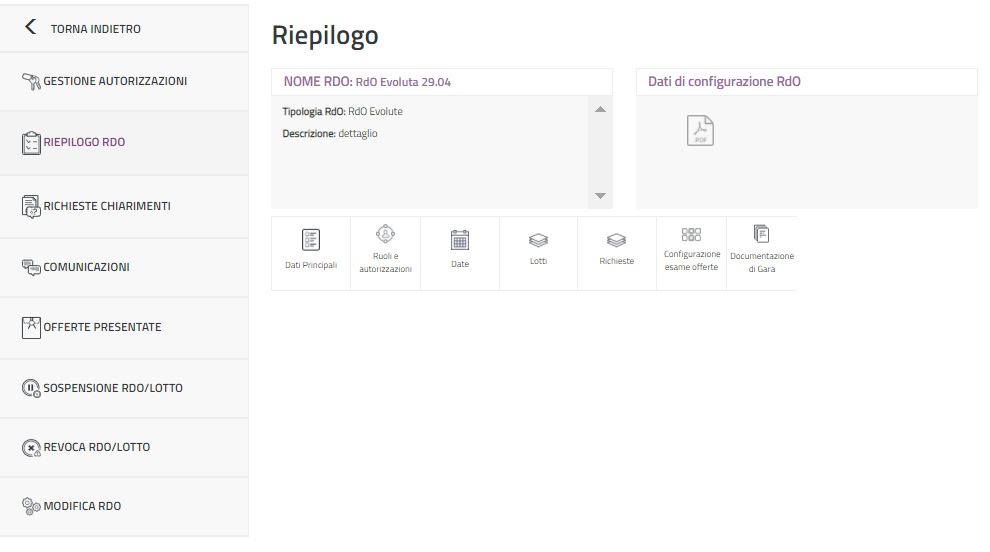
Task: Select Riepilogo RDO in sidebar
Action: click(x=84, y=142)
